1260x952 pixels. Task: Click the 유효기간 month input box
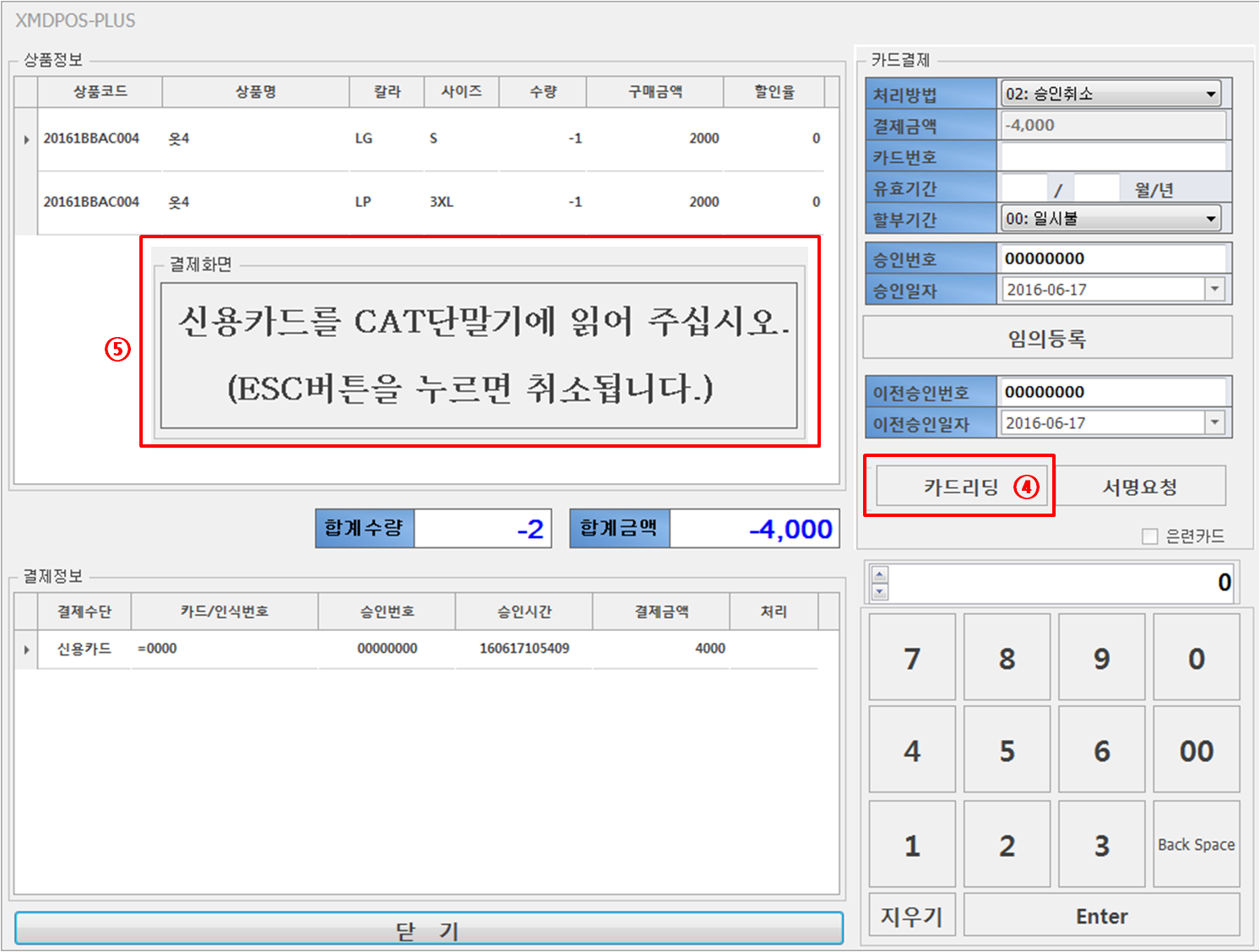[1024, 188]
